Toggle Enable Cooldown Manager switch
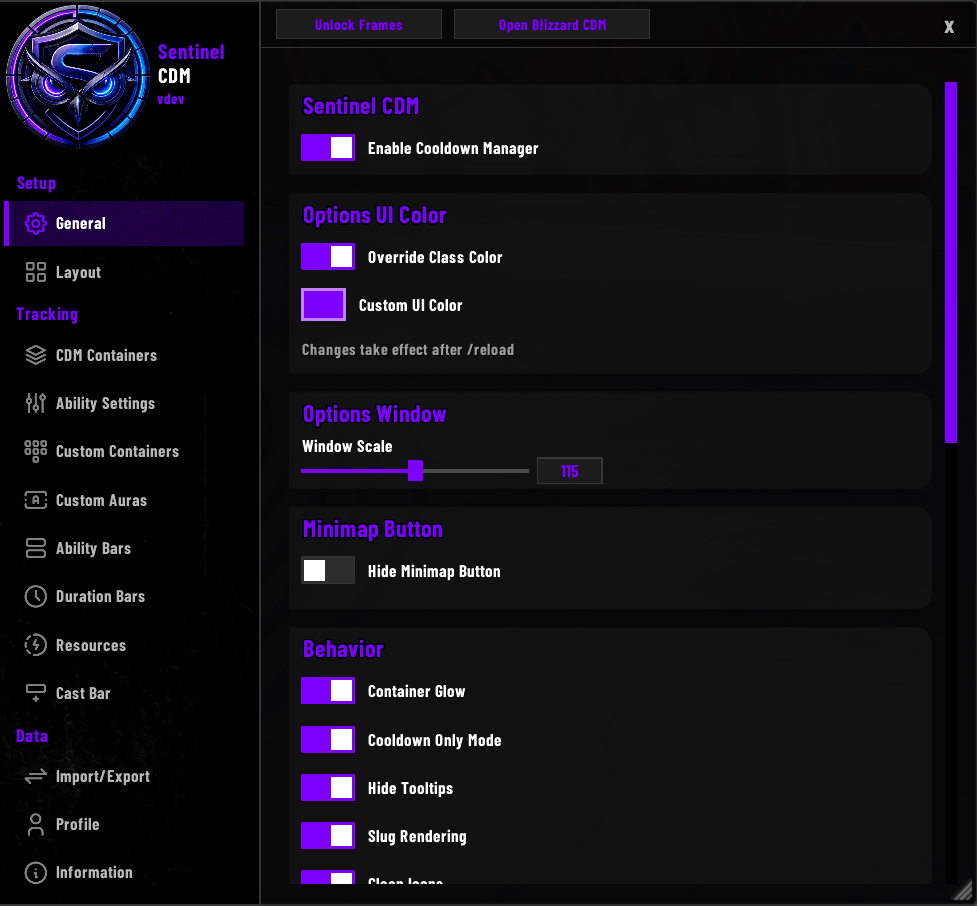 328,148
